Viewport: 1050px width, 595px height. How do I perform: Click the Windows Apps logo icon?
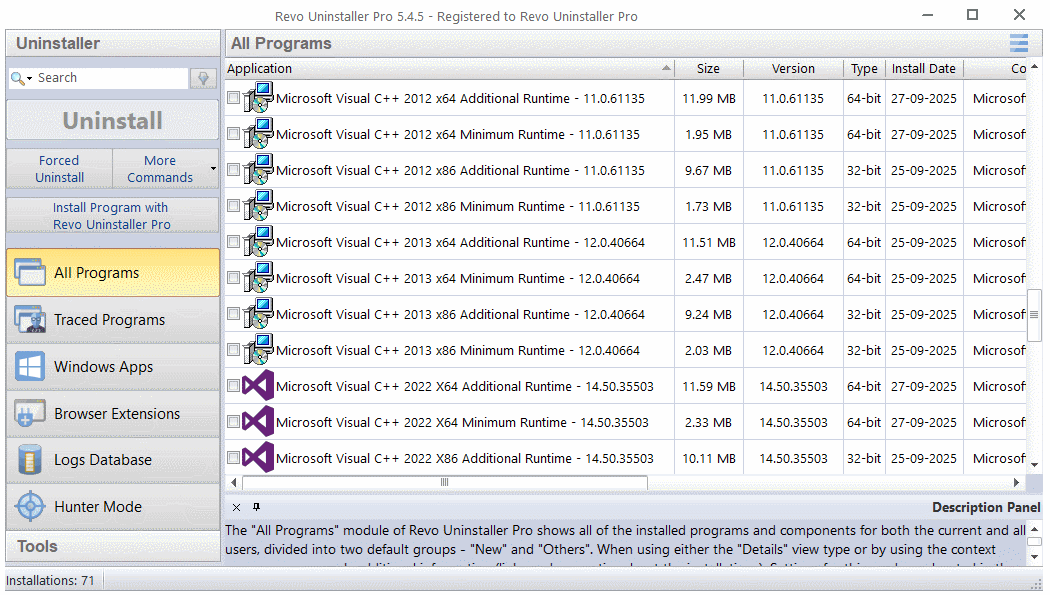[x=30, y=367]
